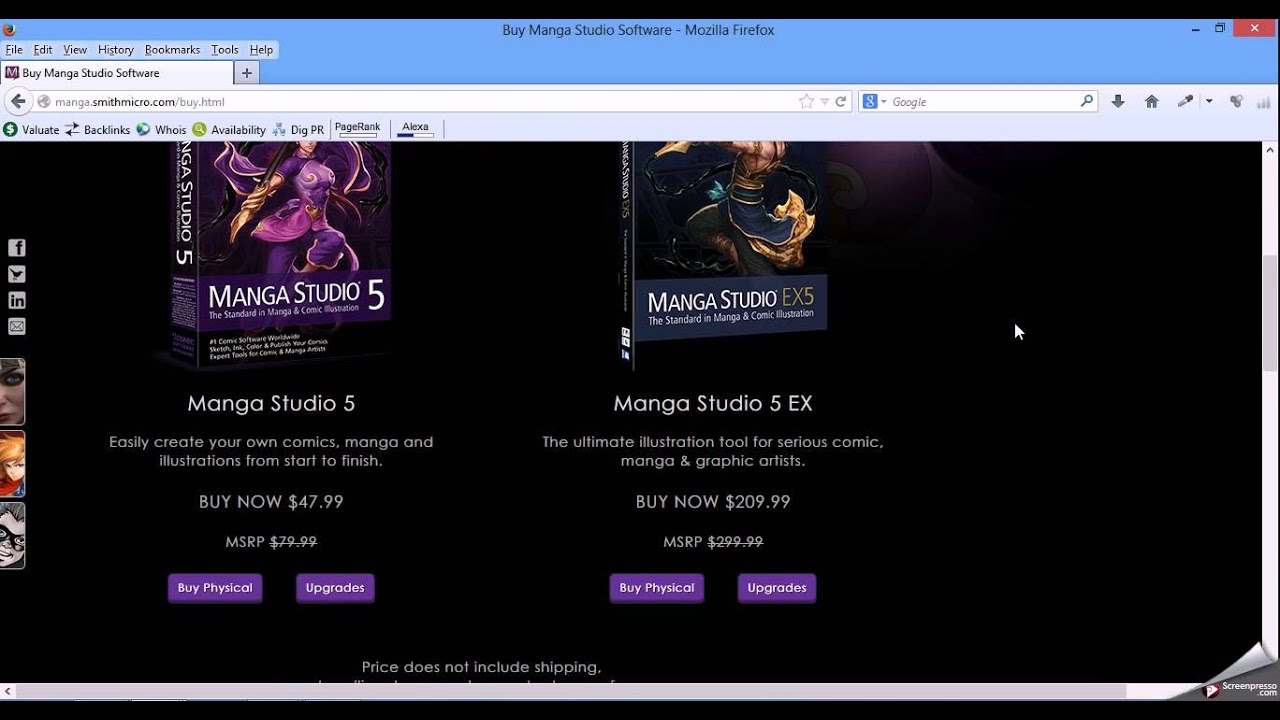Click the MSRP $79.99 text

tap(271, 542)
